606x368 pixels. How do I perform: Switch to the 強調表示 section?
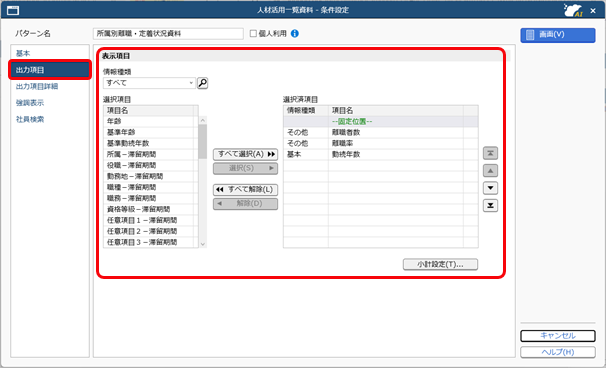coord(30,103)
